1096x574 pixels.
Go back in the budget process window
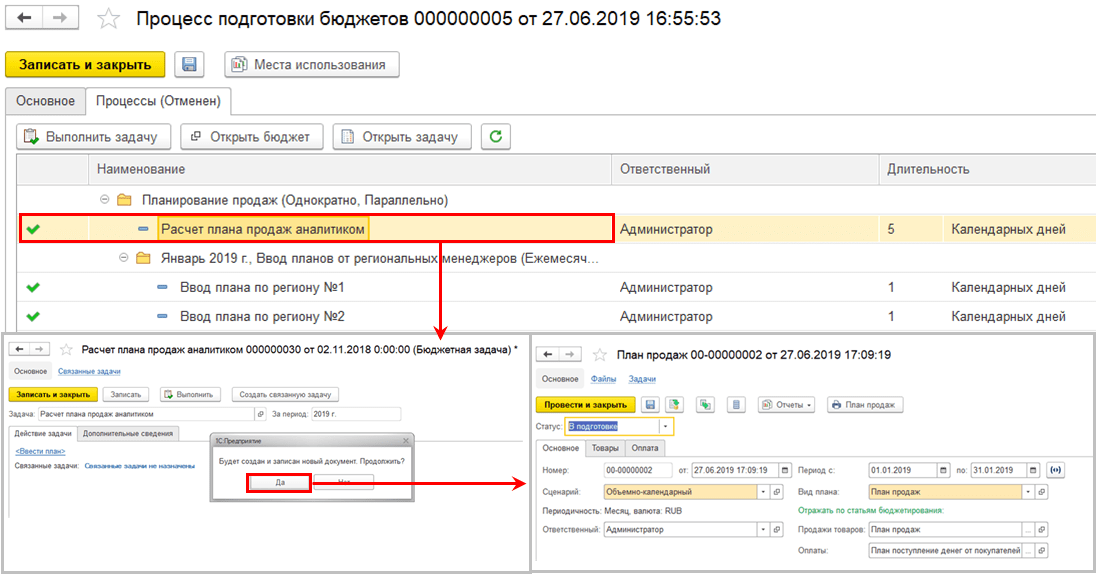pos(24,18)
